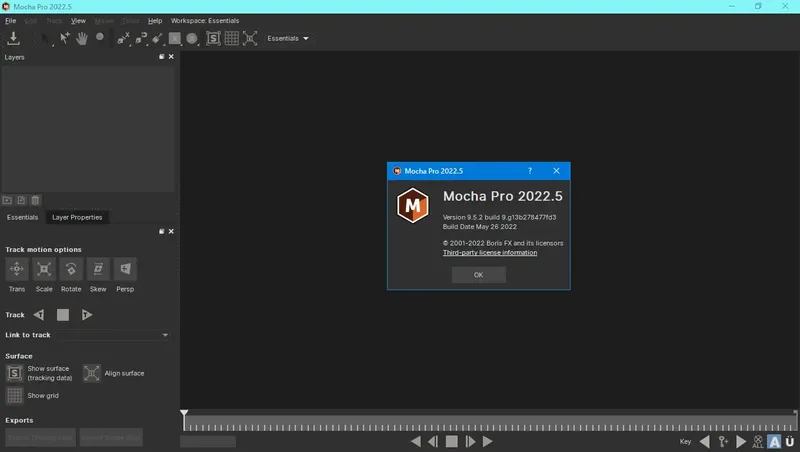Toggle Show grid in Surface section
Image resolution: width=800 pixels, height=452 pixels.
pyautogui.click(x=15, y=395)
